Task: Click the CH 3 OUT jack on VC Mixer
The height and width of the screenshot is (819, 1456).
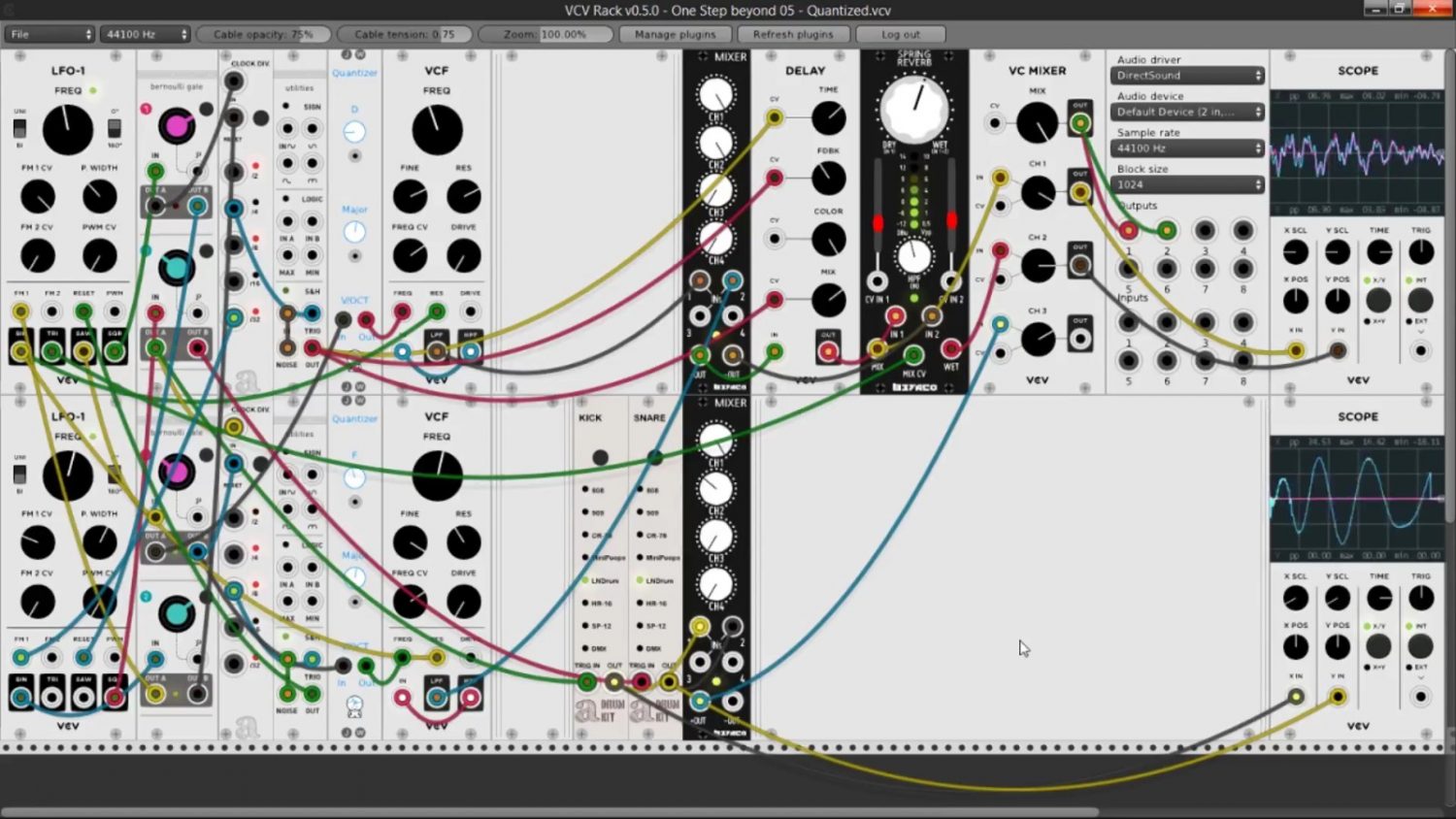Action: 1080,340
